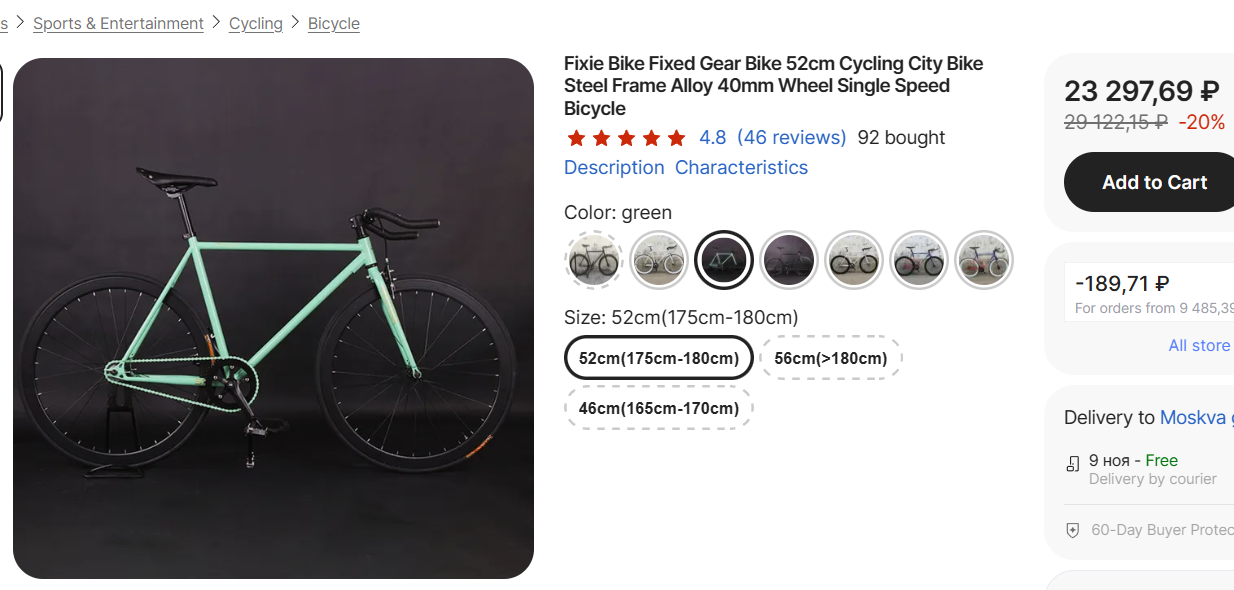Select the 56cm(>180cm) size option
Viewport: 1234px width, 590px height.
coord(831,358)
